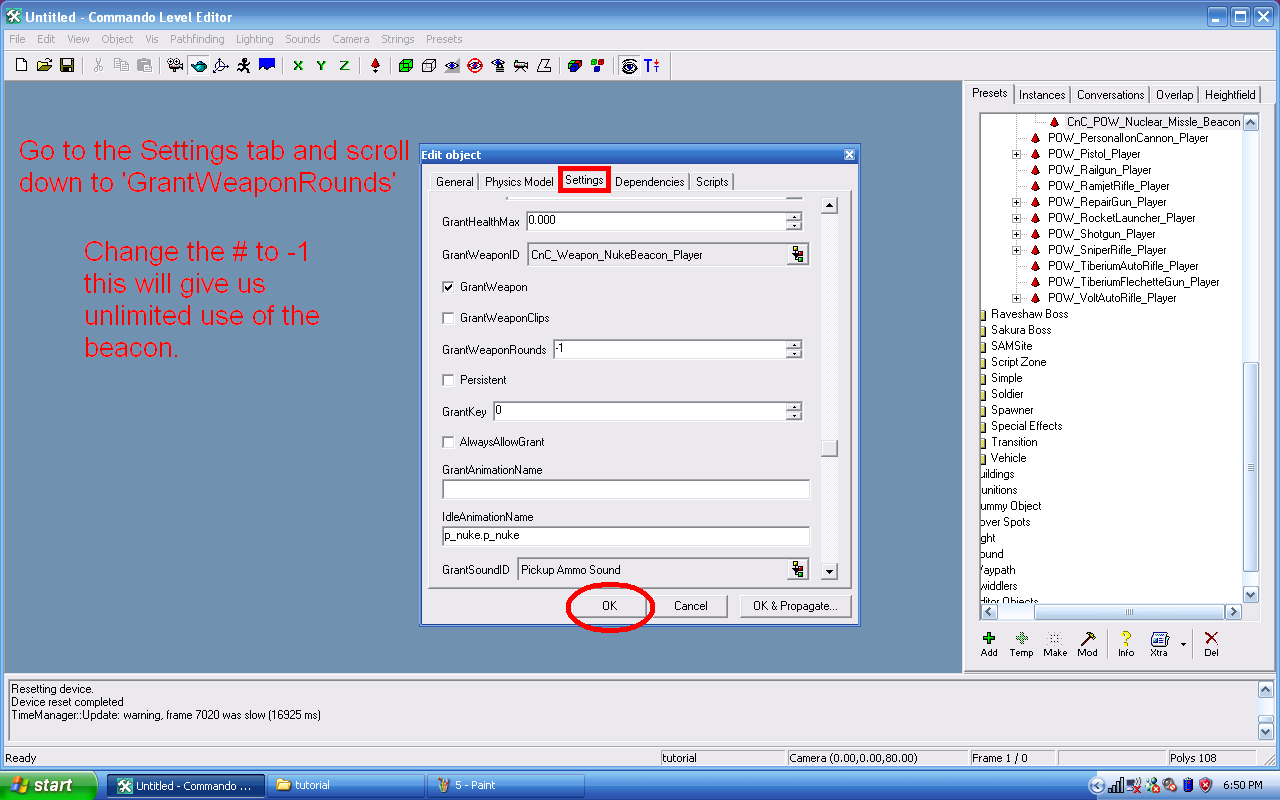Image resolution: width=1280 pixels, height=800 pixels.
Task: Select the walking figure toolbar icon
Action: 244,65
